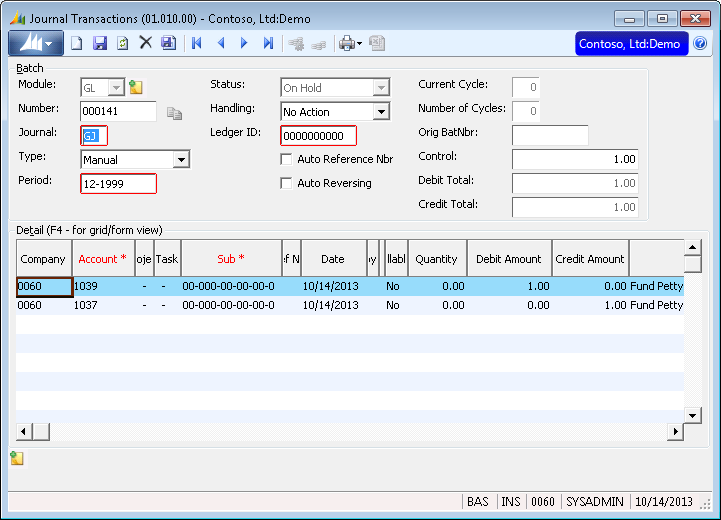Open the Type Manual dropdown
Image resolution: width=721 pixels, height=520 pixels.
pos(182,160)
